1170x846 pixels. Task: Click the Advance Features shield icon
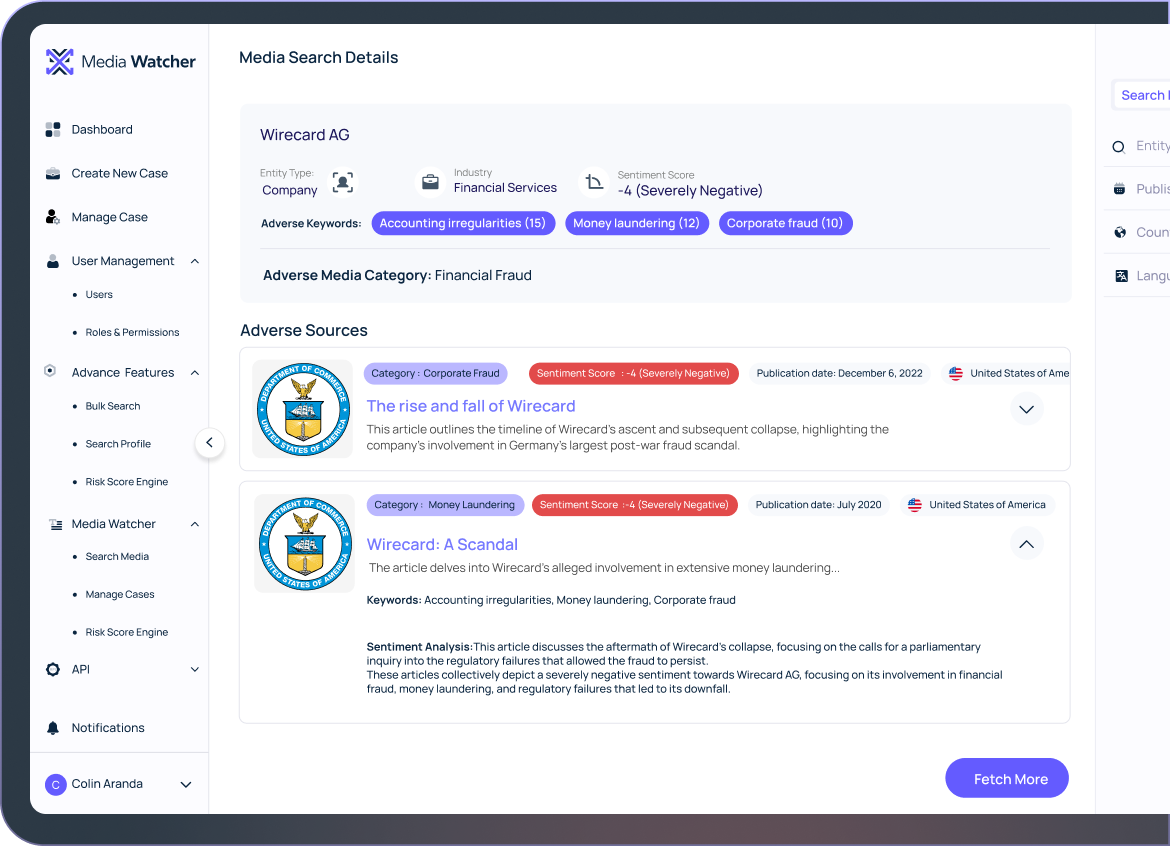point(50,371)
